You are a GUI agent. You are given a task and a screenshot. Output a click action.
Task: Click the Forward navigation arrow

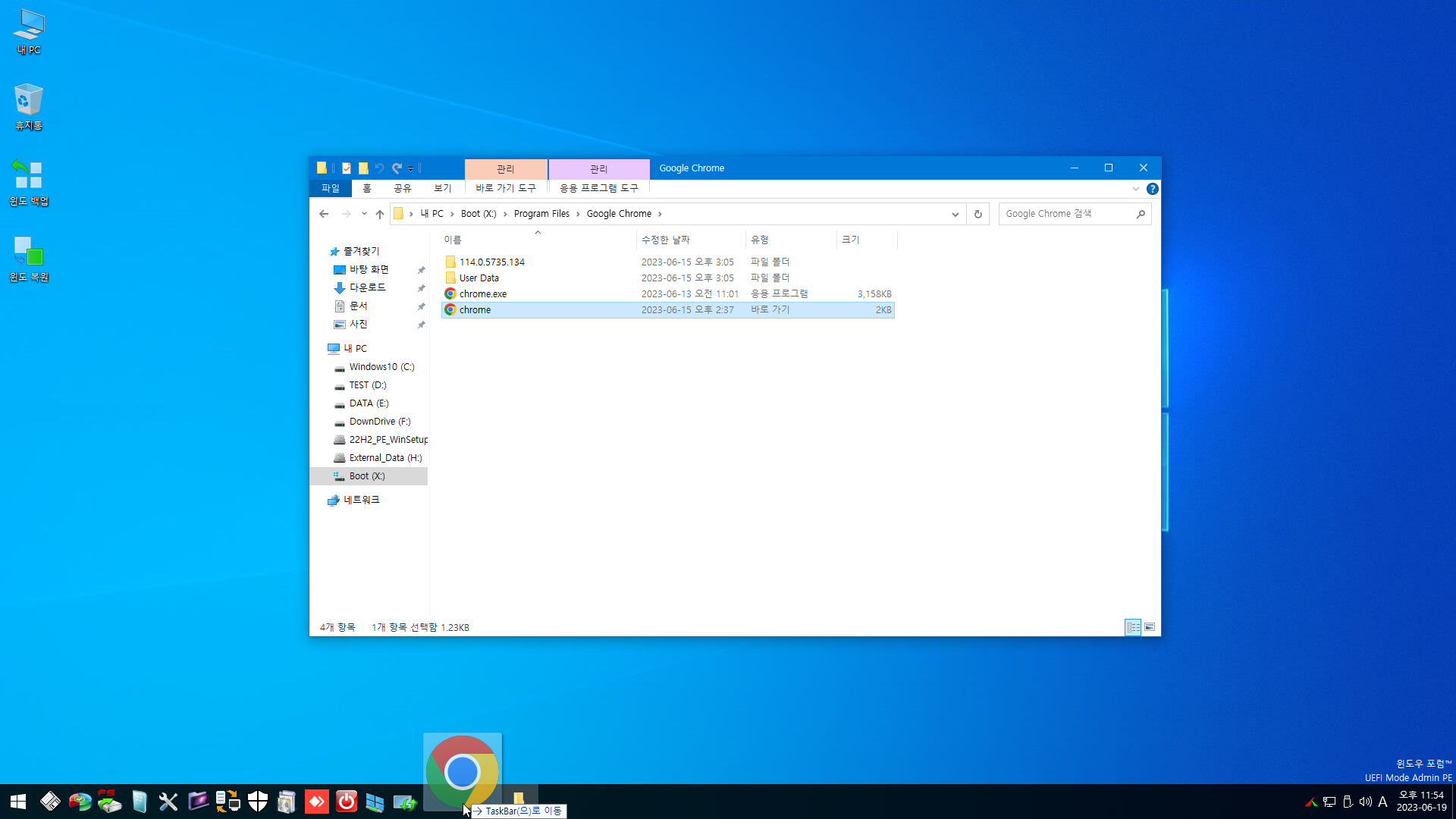coord(346,214)
